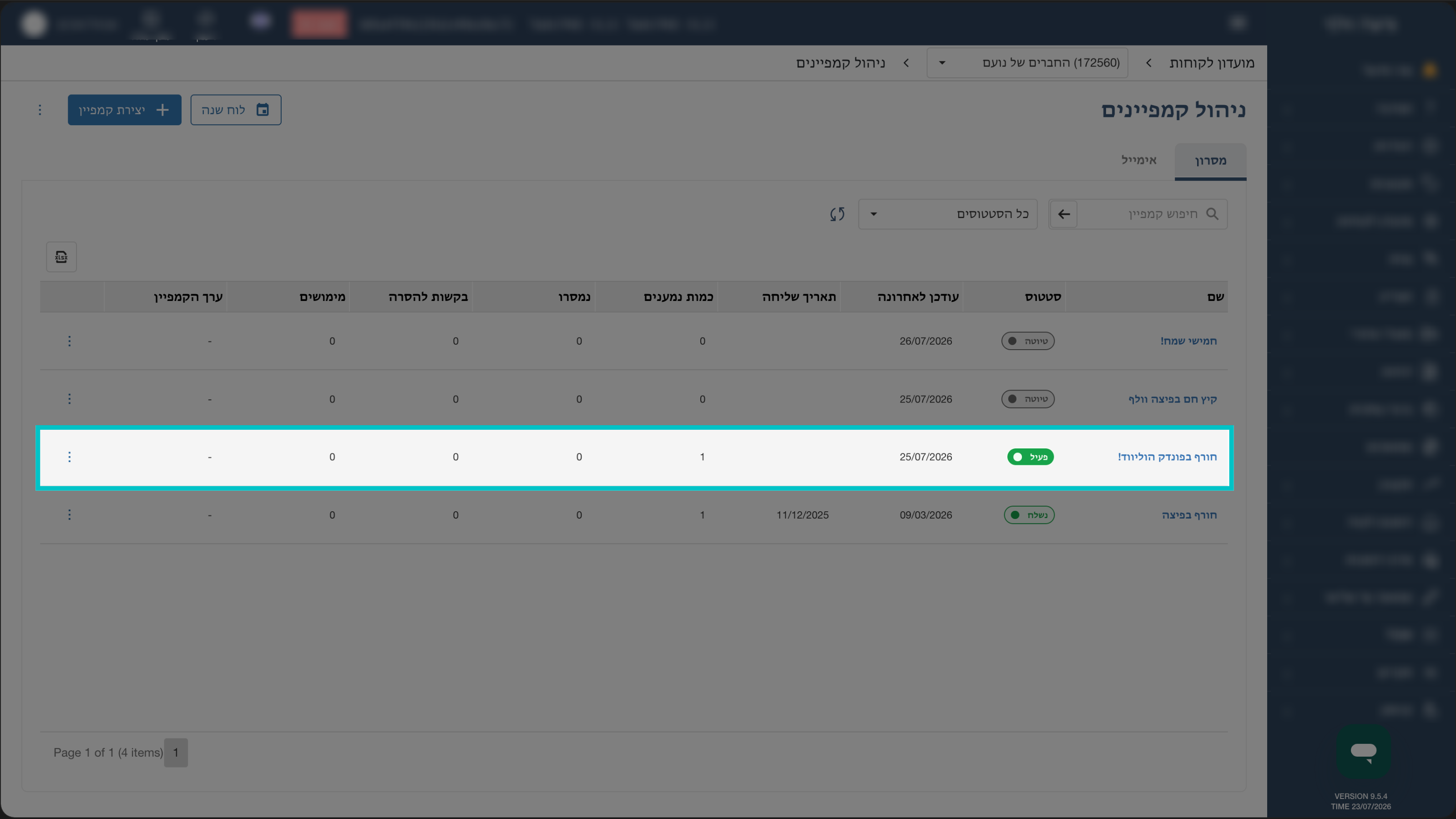Open the חורף בפונדק הוליווד! campaign link
1456x819 pixels.
pyautogui.click(x=1167, y=457)
